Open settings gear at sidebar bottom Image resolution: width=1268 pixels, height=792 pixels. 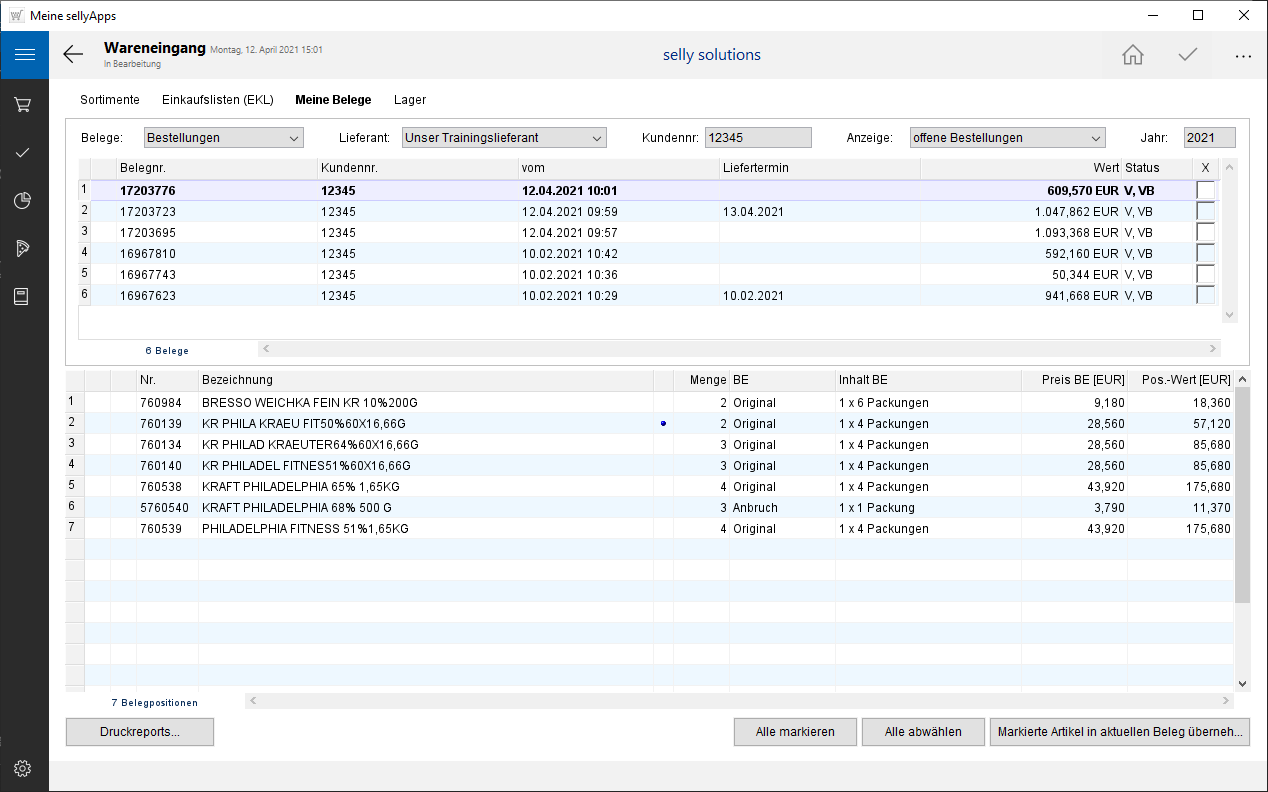[24, 768]
